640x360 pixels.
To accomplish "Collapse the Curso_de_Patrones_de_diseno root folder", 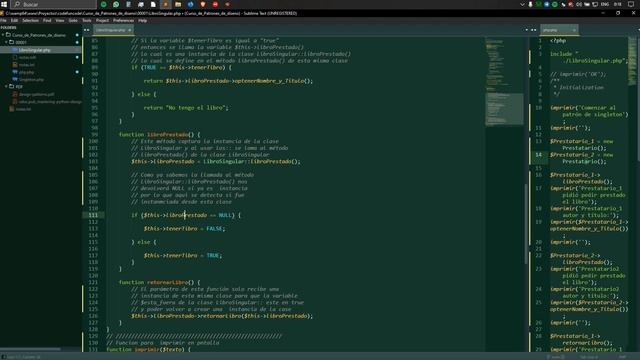I will pyautogui.click(x=3, y=35).
